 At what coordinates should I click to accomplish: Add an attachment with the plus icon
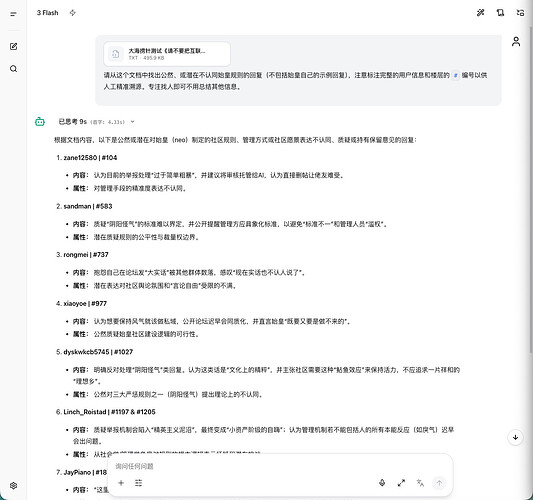point(121,483)
